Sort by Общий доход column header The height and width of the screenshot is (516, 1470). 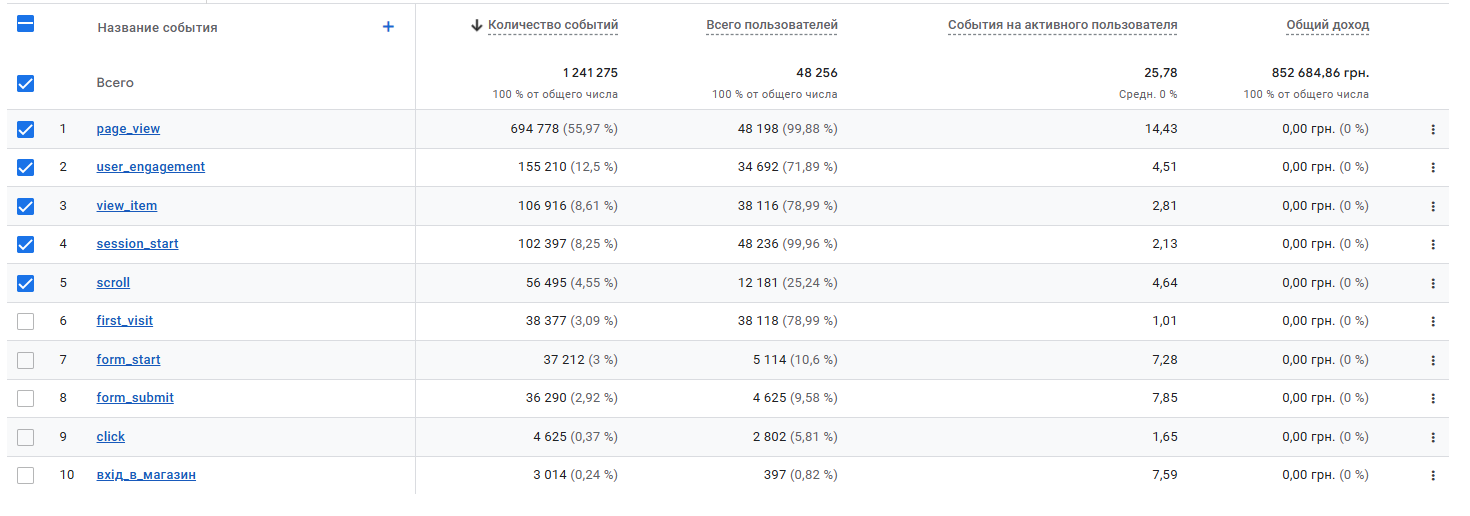[1327, 25]
